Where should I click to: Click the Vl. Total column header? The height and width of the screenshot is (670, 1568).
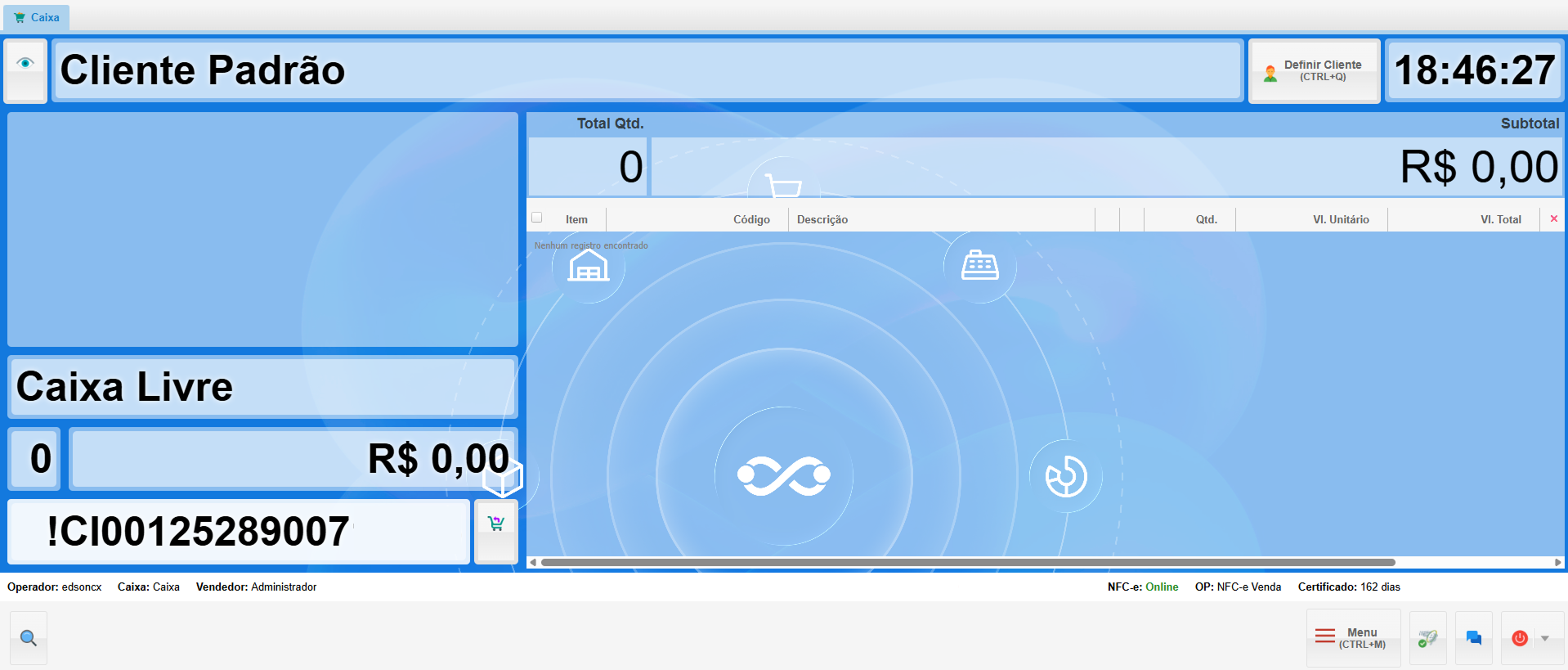coord(1500,219)
